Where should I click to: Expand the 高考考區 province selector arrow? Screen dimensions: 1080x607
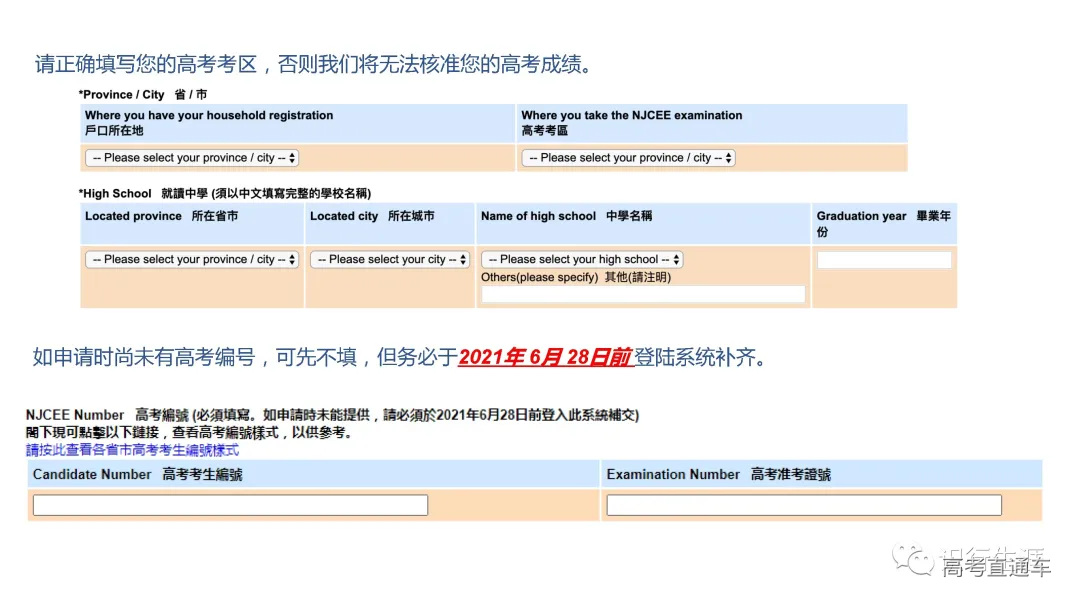(730, 157)
